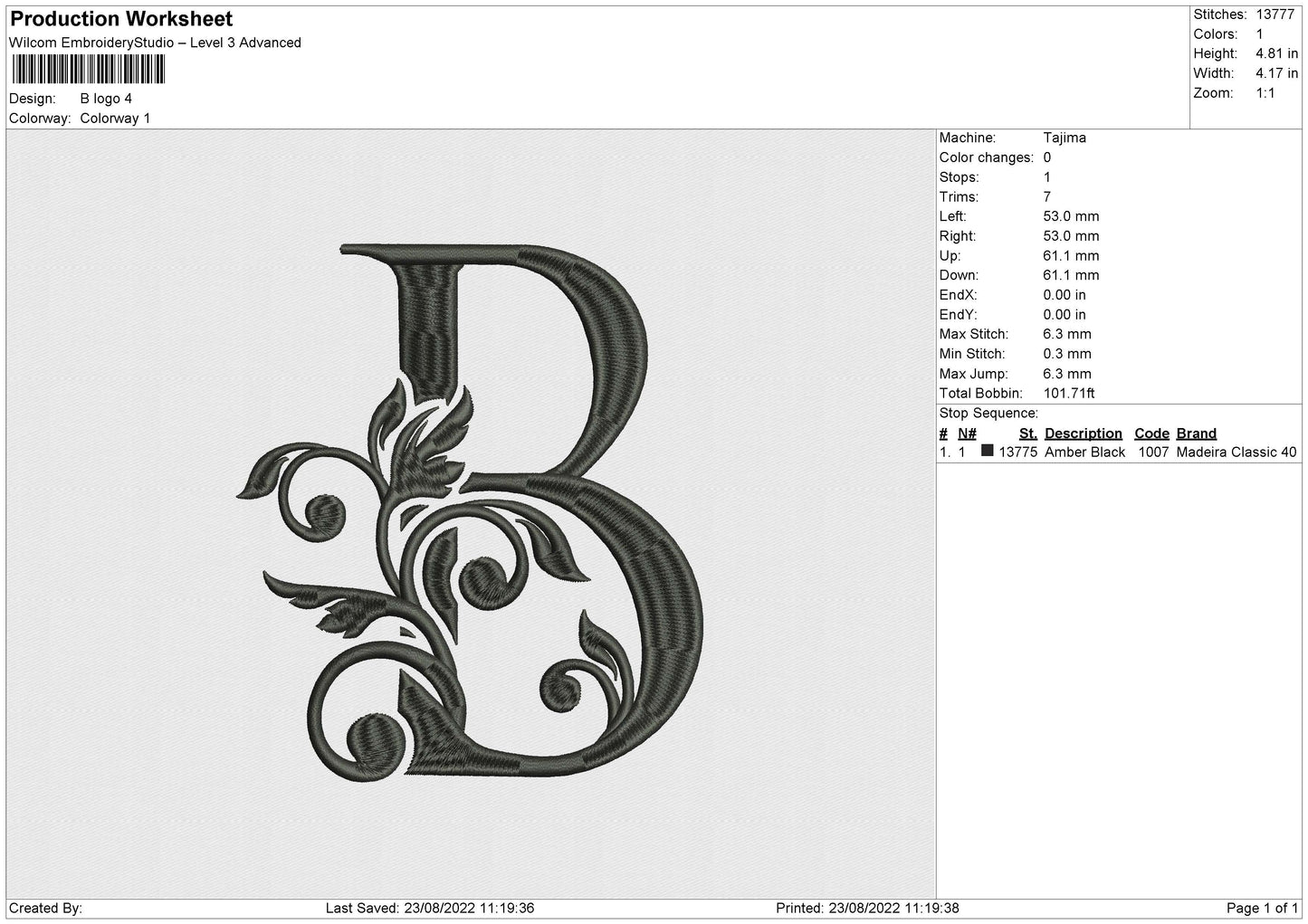Click the Total Bobbin value 101.71ft
The height and width of the screenshot is (924, 1308).
click(1069, 394)
